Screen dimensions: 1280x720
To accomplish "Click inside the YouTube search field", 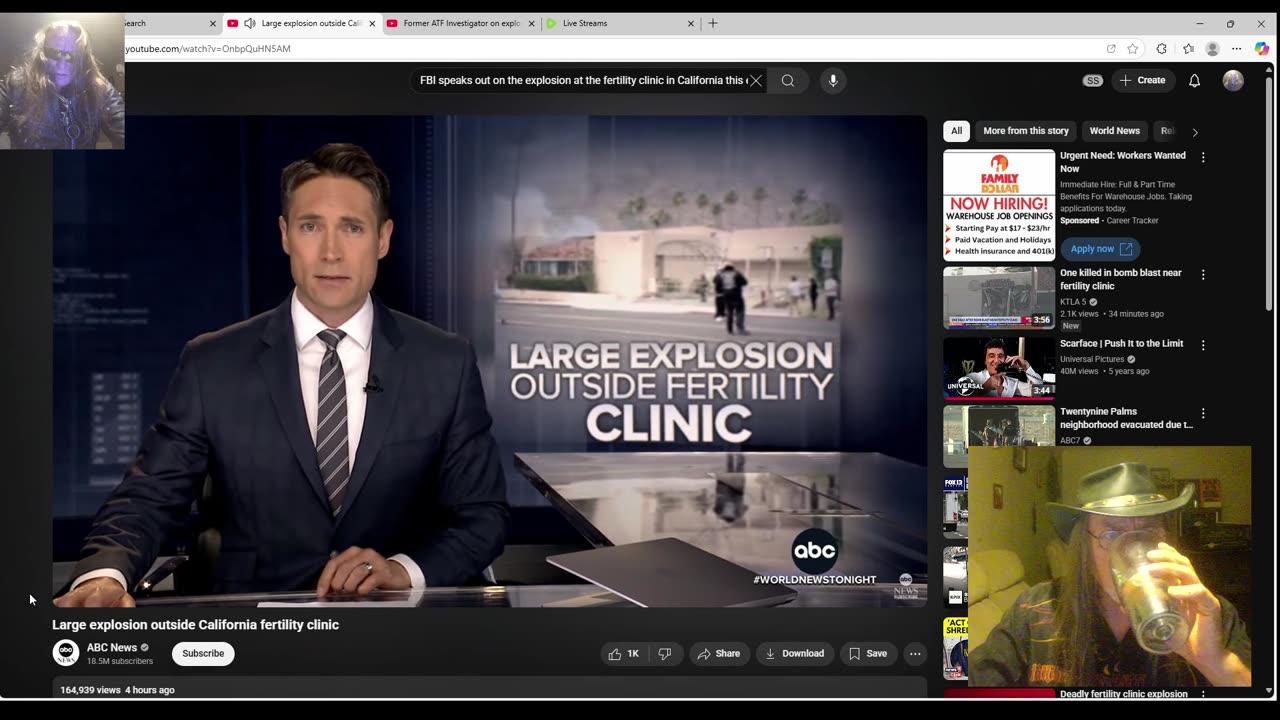I will (582, 81).
